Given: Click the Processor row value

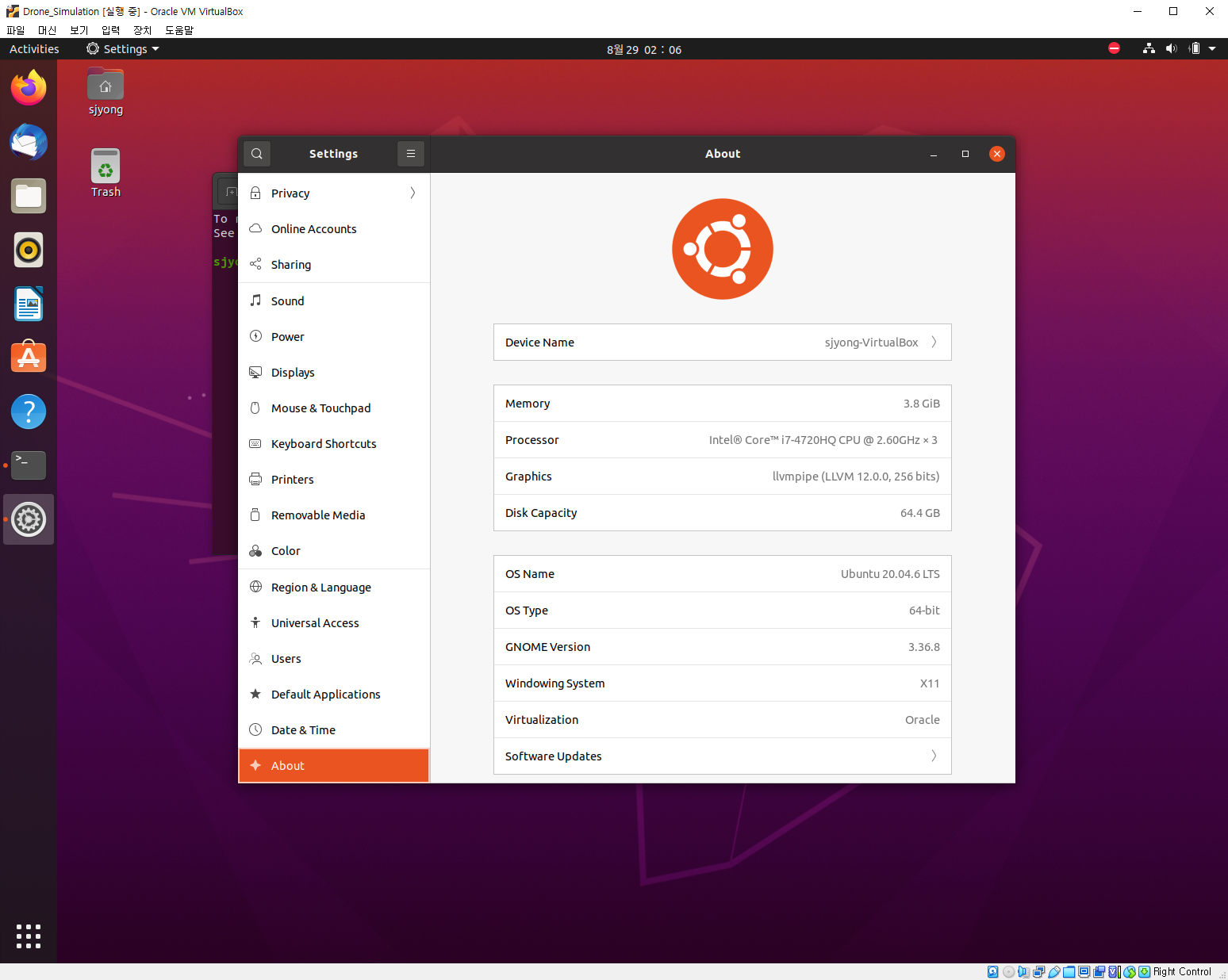Looking at the screenshot, I should pyautogui.click(x=823, y=440).
